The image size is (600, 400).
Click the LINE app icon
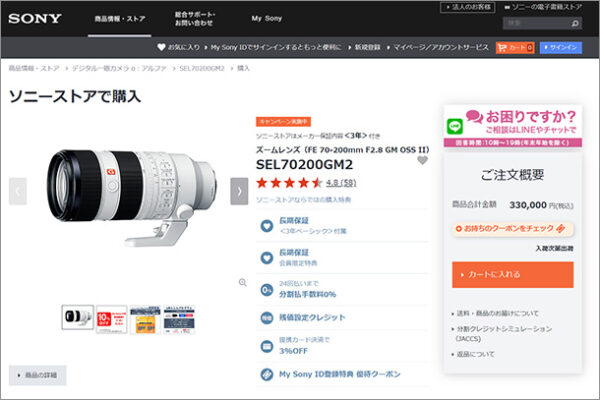point(455,126)
